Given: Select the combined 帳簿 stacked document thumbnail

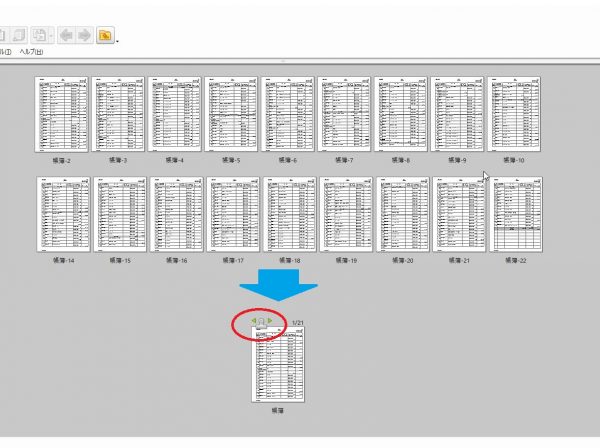Looking at the screenshot, I should (x=278, y=365).
